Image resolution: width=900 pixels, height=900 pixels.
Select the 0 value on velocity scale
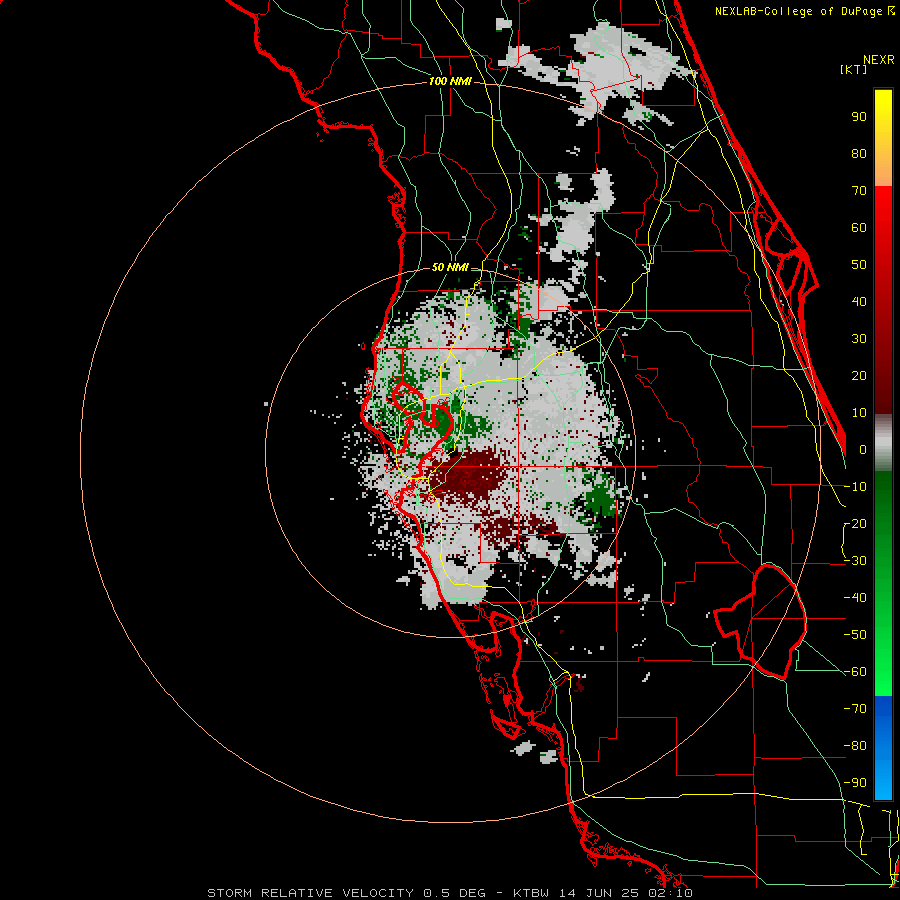pos(863,449)
